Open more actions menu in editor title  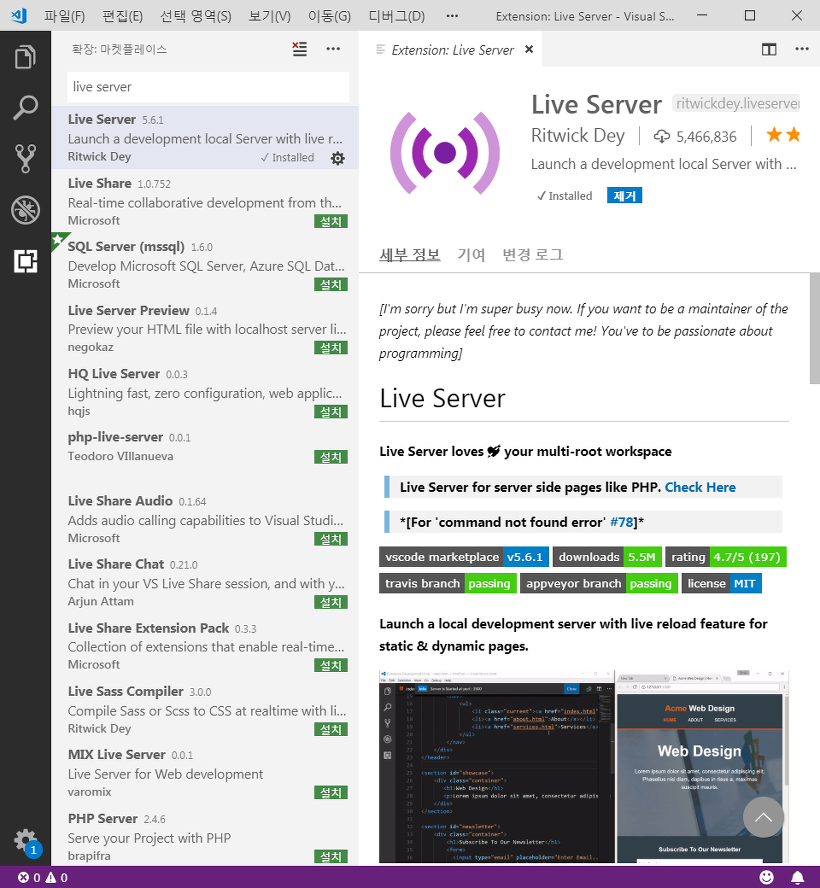coord(802,49)
